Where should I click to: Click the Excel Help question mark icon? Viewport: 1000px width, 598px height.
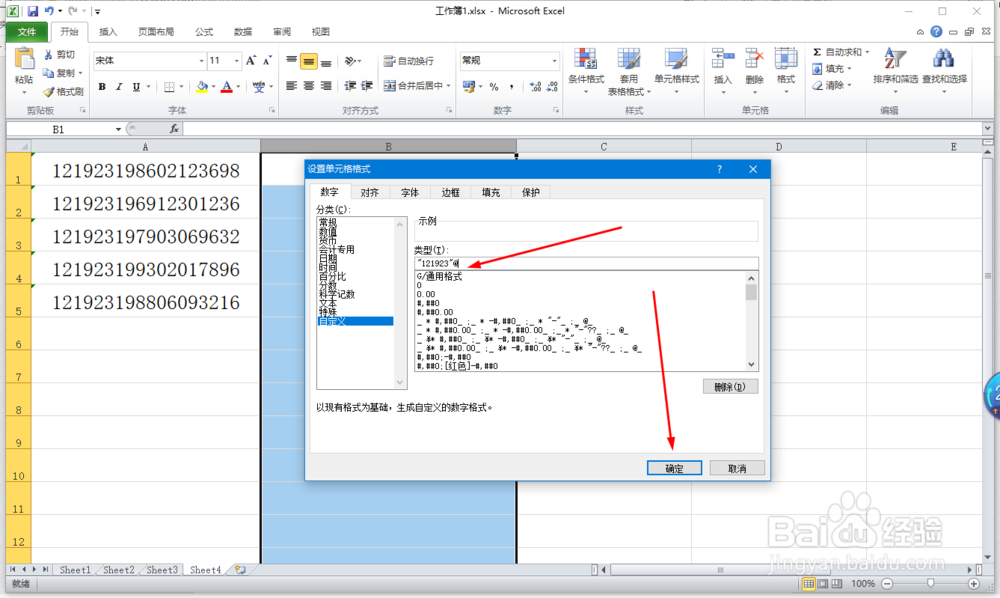pyautogui.click(x=936, y=31)
